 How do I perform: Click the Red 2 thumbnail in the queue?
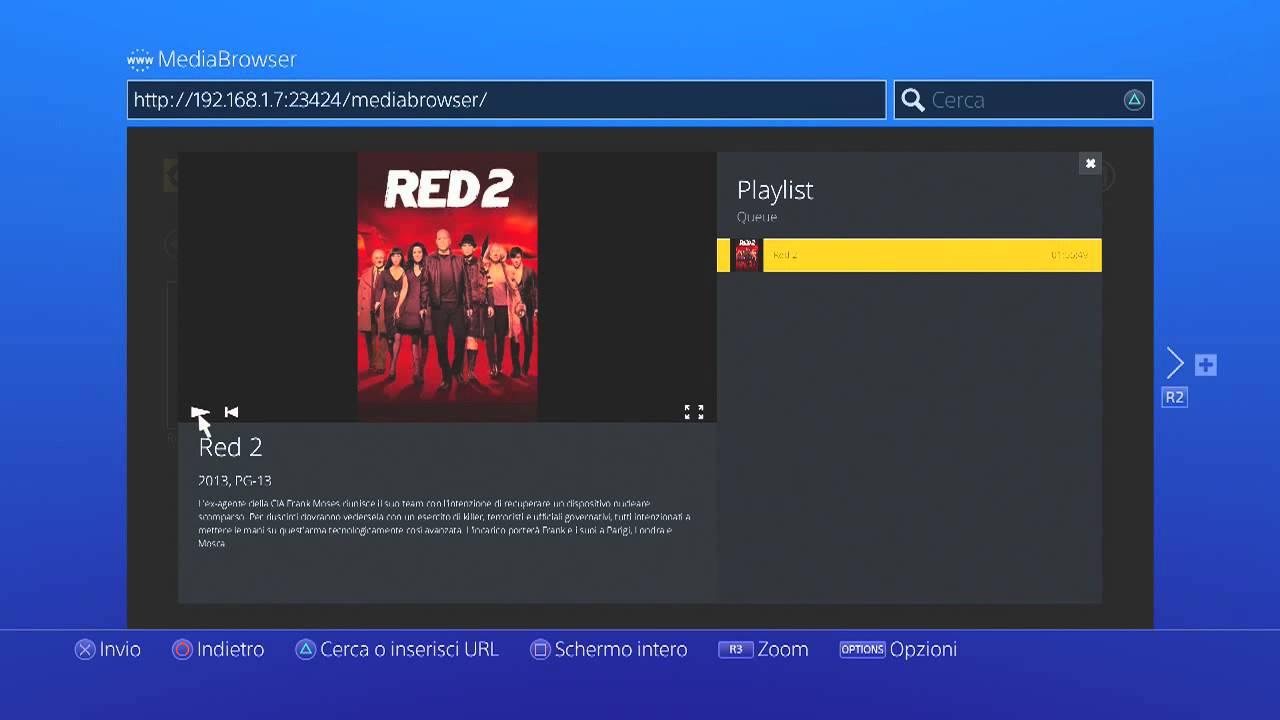point(747,255)
